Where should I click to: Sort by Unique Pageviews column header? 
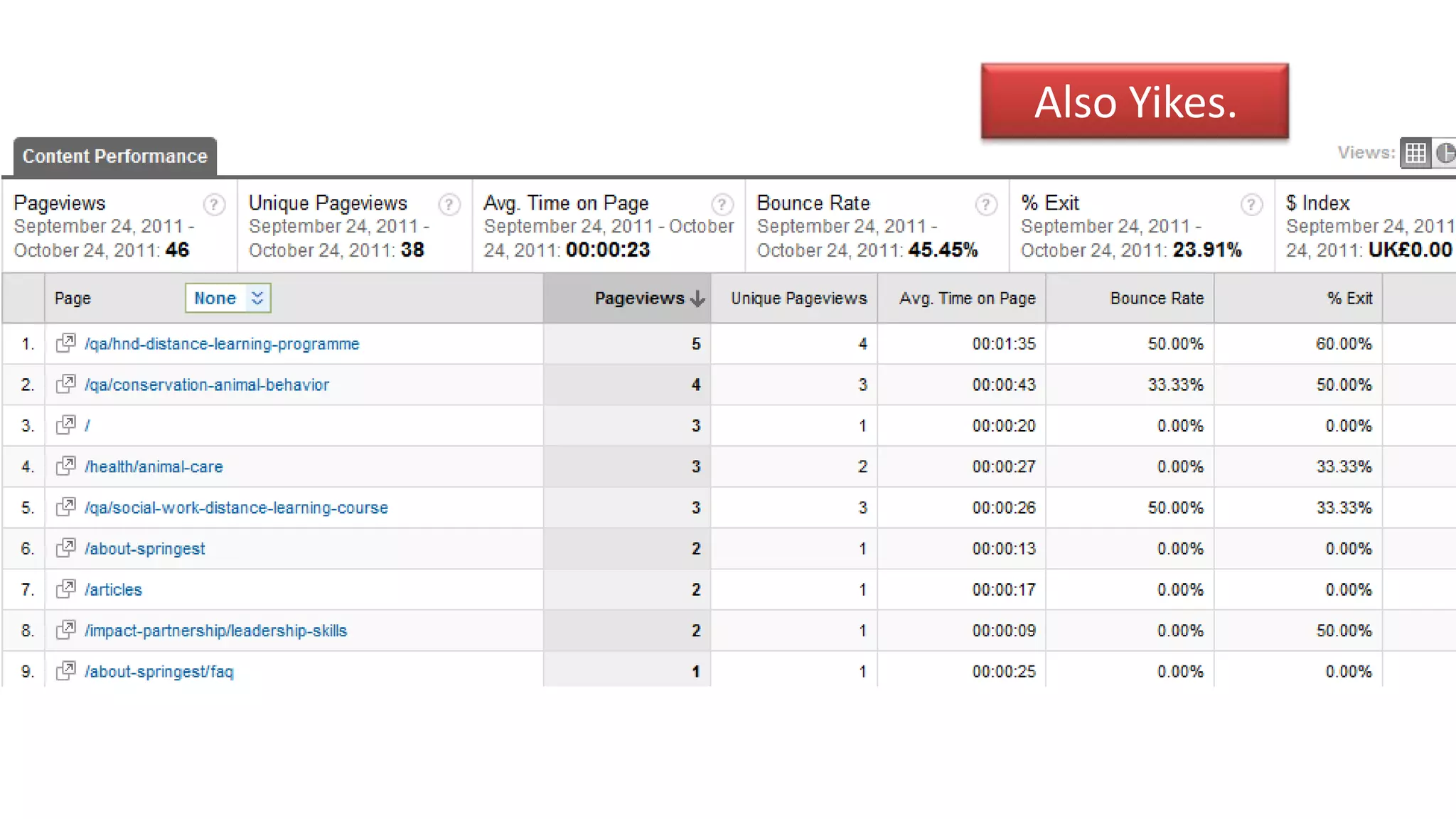[x=798, y=299]
